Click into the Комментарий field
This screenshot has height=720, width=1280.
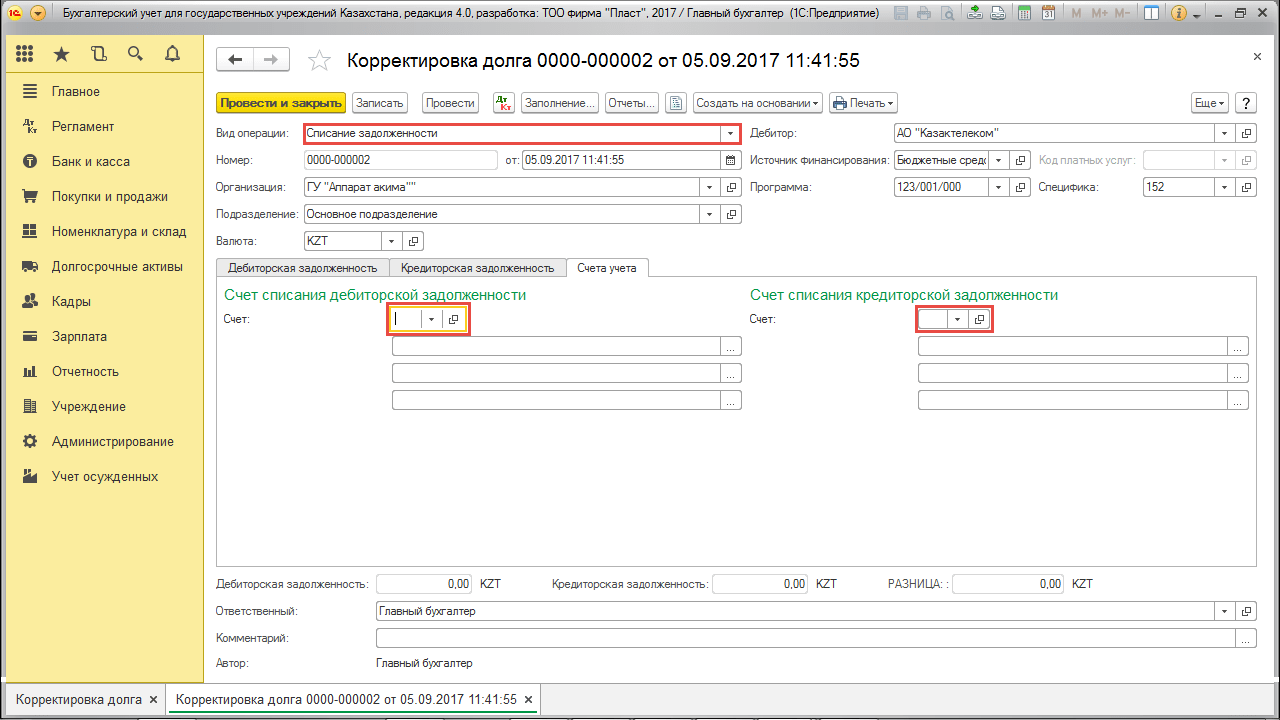(x=805, y=638)
